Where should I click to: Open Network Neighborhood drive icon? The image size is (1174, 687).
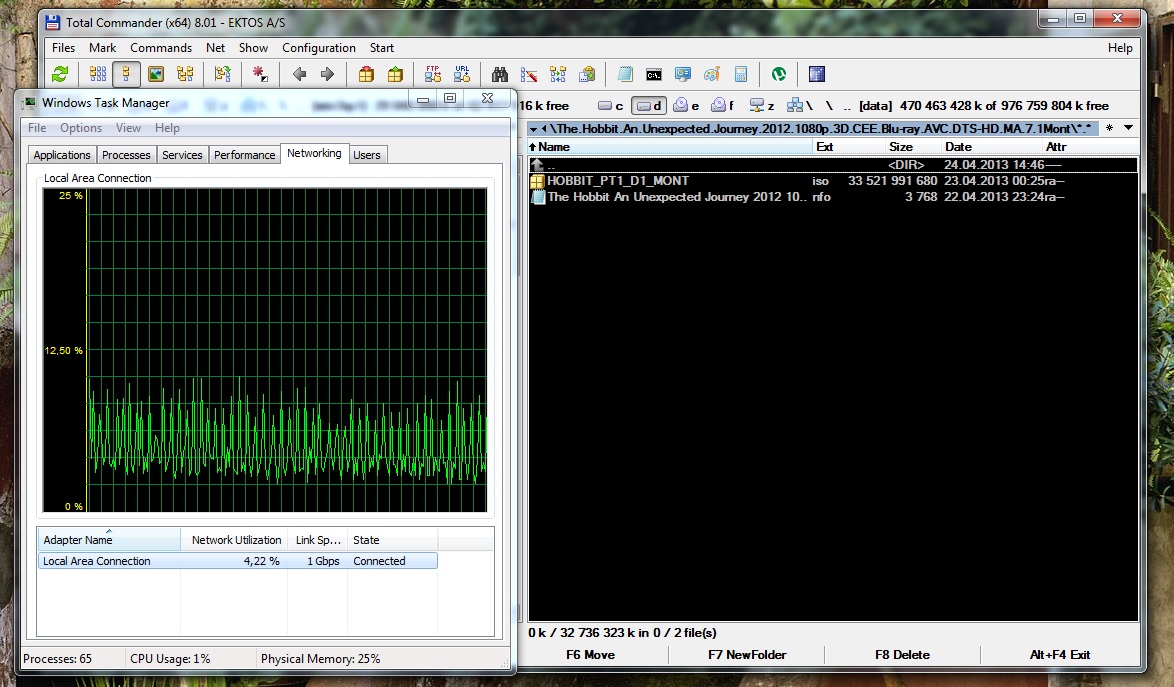(799, 106)
